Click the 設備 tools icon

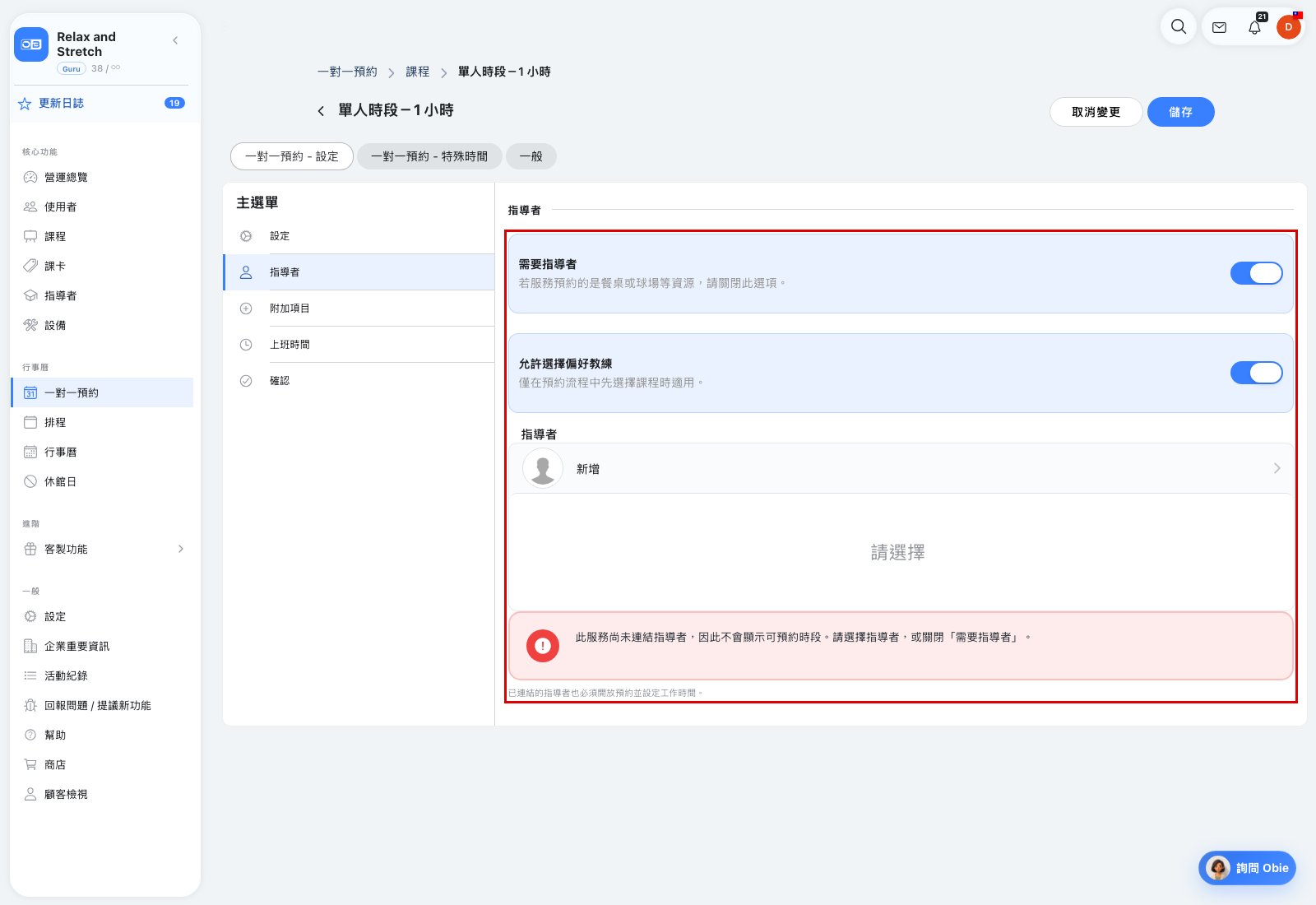[30, 325]
